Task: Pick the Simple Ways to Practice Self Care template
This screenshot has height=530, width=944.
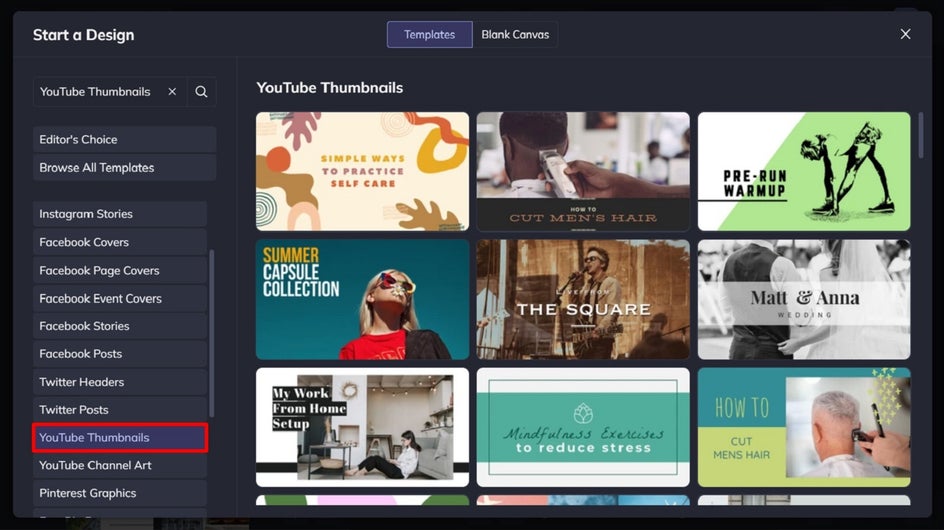Action: pyautogui.click(x=362, y=171)
